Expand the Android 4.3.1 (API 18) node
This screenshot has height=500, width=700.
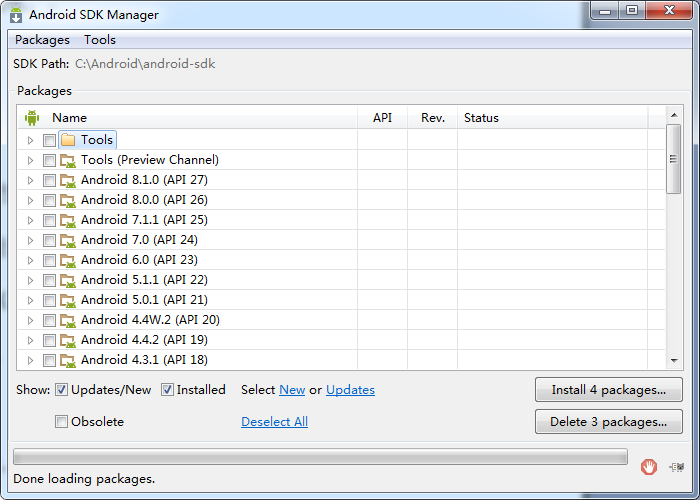pyautogui.click(x=30, y=360)
